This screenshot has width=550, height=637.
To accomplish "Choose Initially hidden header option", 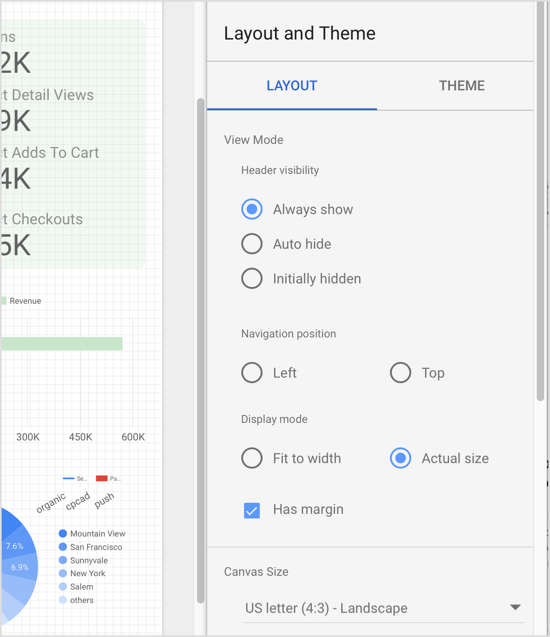I will click(x=252, y=279).
